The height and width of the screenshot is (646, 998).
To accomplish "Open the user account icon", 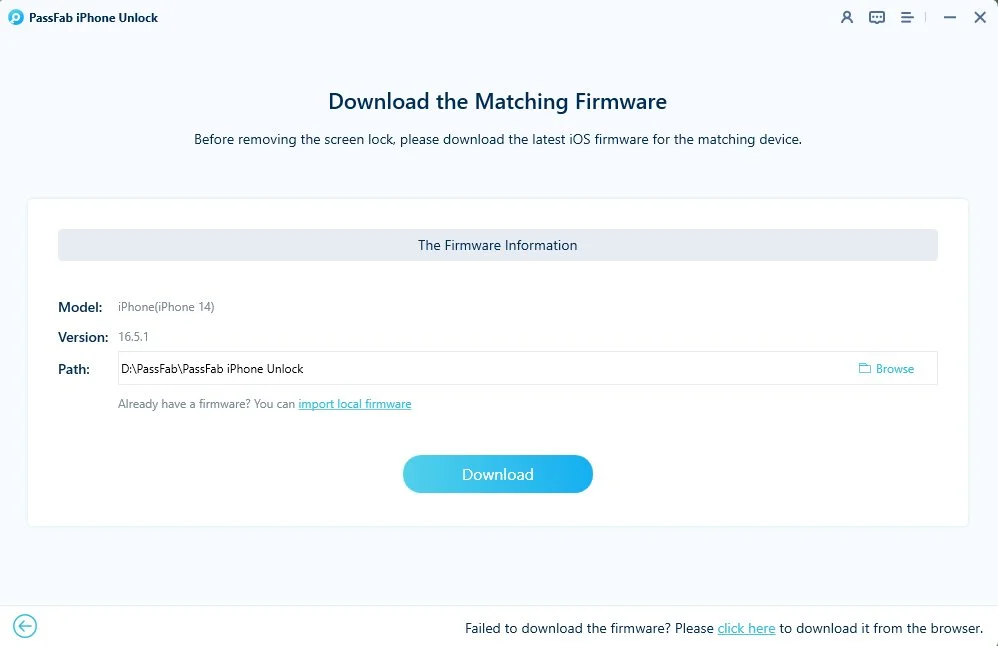I will 849,17.
